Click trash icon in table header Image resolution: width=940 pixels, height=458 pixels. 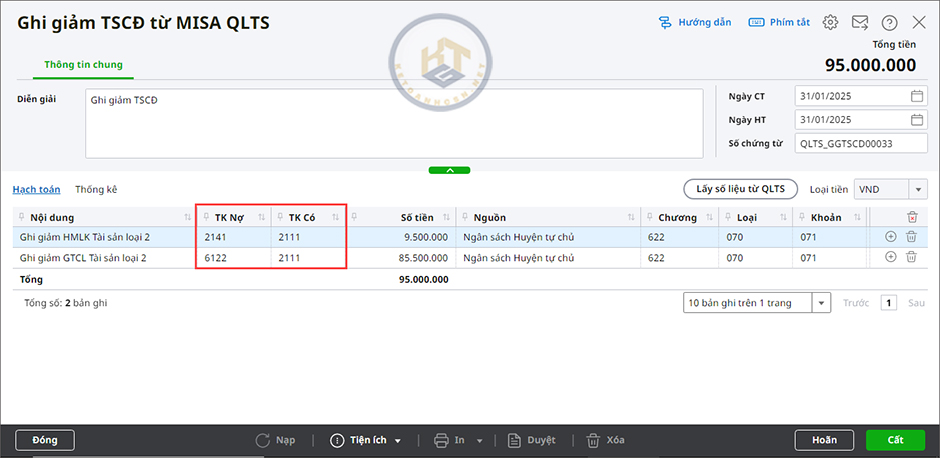pos(911,217)
